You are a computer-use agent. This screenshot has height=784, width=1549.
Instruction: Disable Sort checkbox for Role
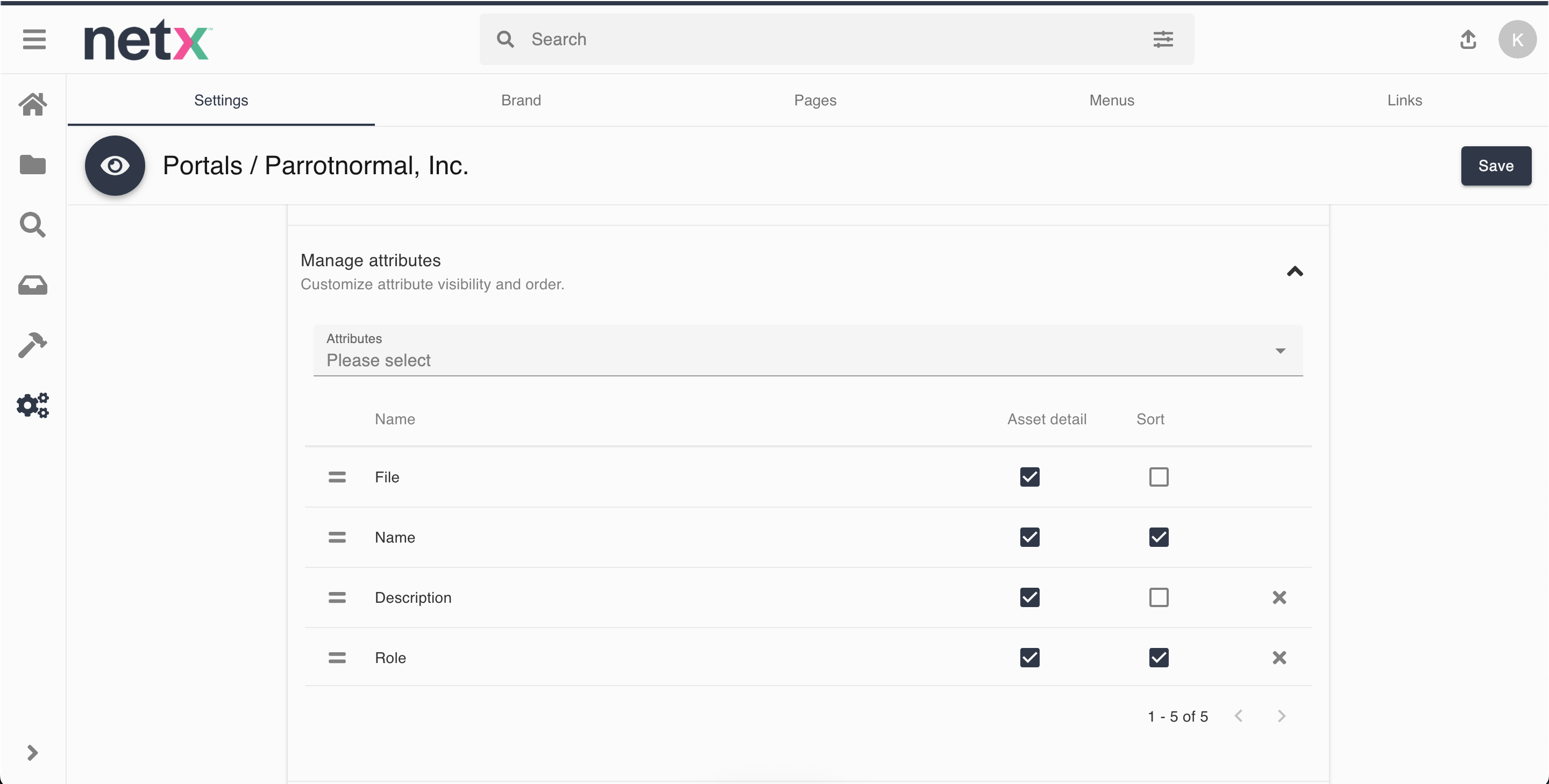(x=1158, y=657)
